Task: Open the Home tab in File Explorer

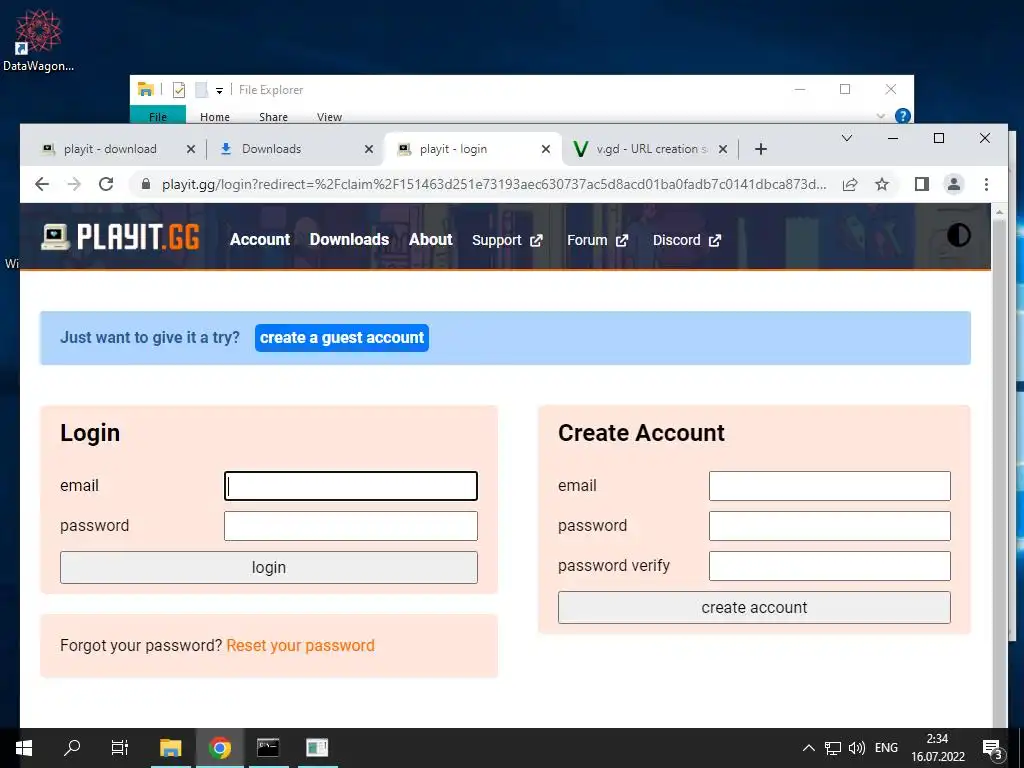Action: click(215, 116)
